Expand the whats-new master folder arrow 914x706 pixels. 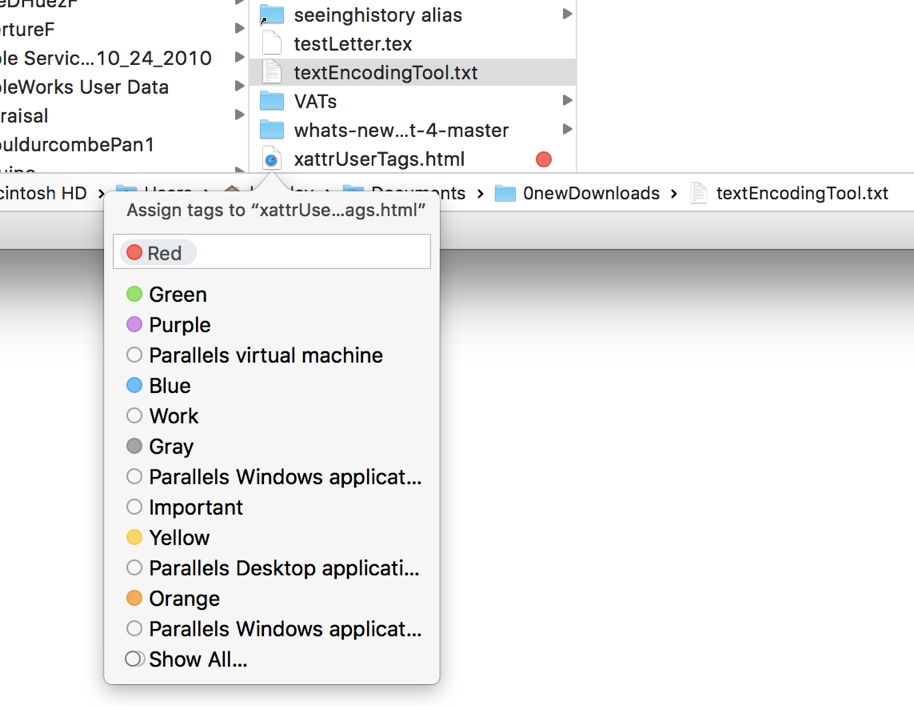(x=567, y=130)
